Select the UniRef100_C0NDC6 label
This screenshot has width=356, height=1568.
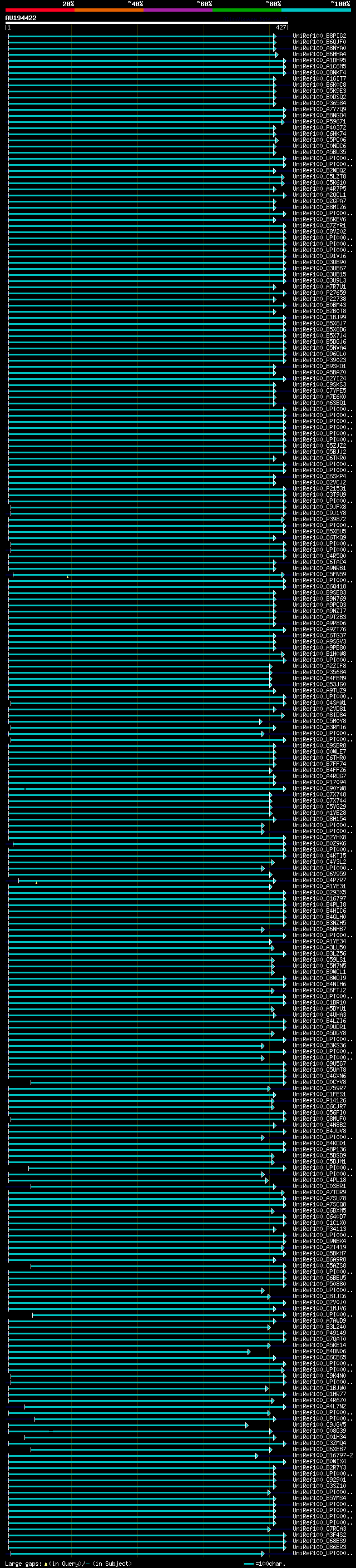click(x=319, y=146)
